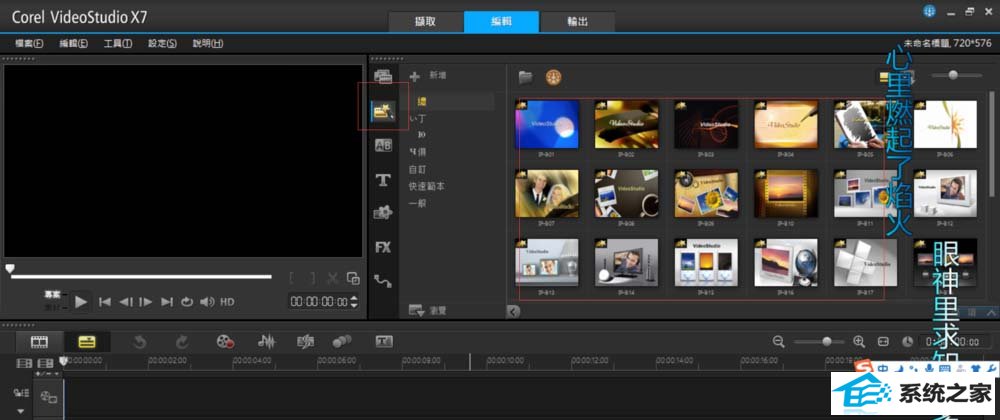
Task: Open the File (檔案) menu
Action: click(x=29, y=43)
